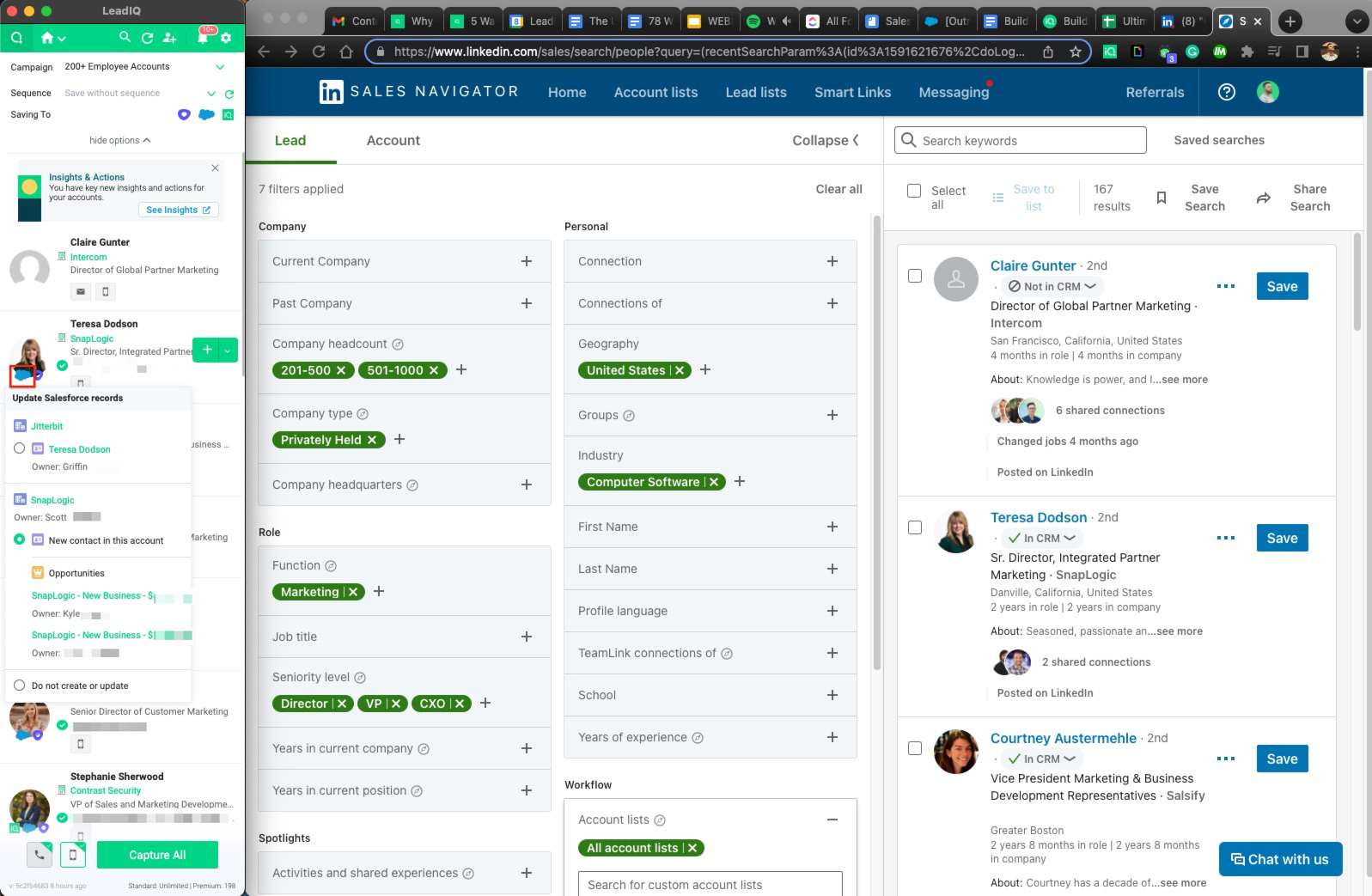This screenshot has height=896, width=1372.
Task: Collapse options with hide options
Action: [119, 140]
